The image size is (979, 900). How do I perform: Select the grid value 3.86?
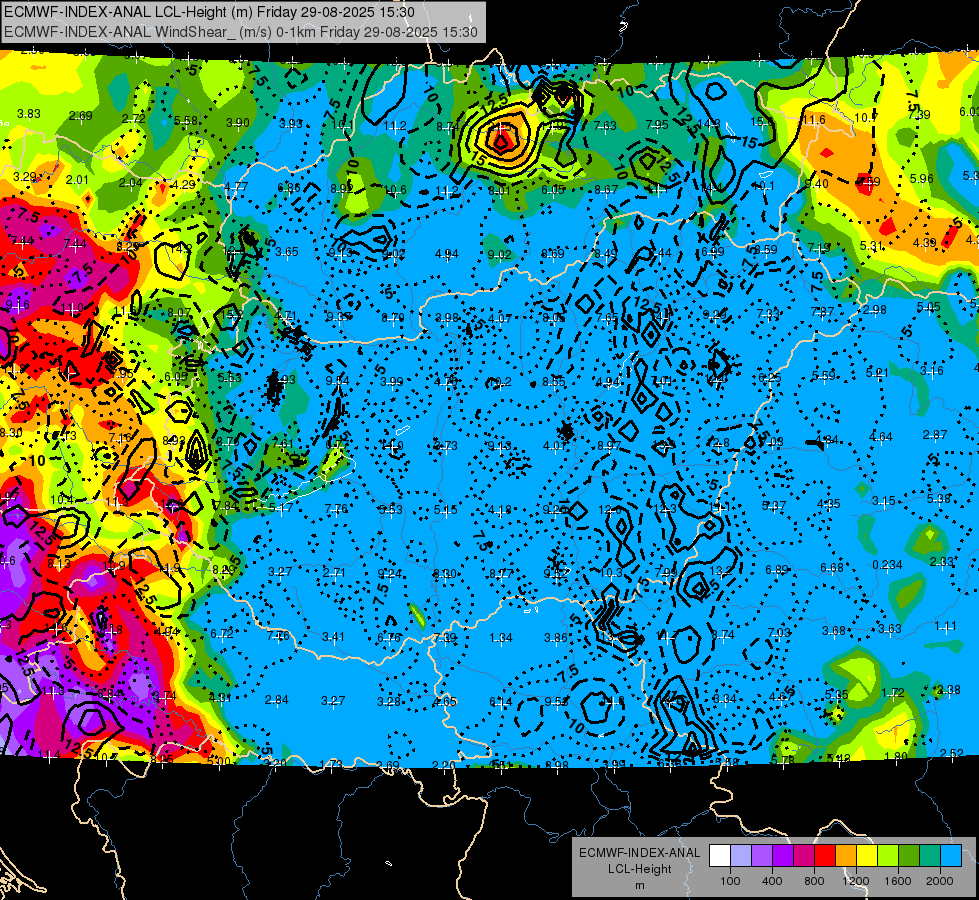556,638
